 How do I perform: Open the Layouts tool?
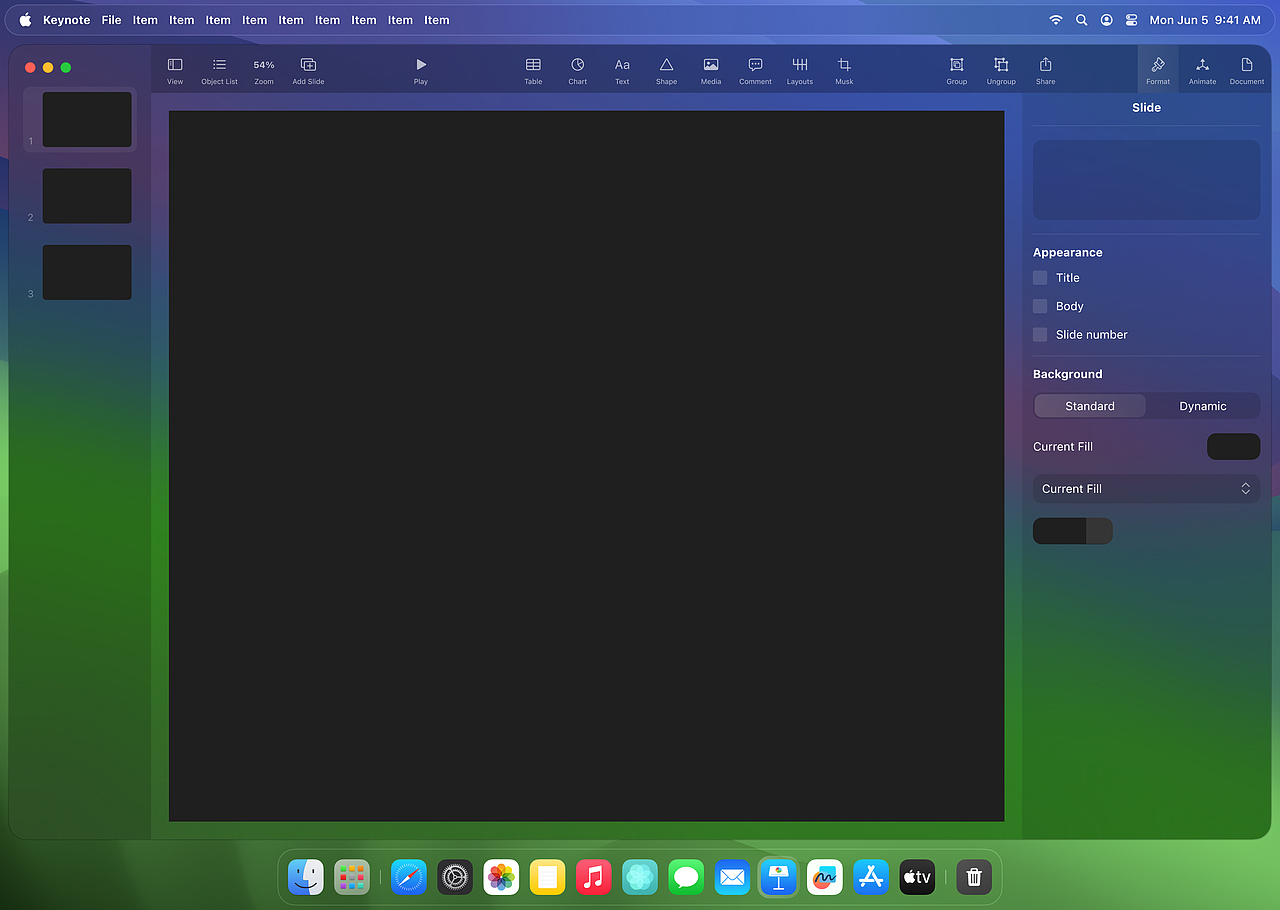coord(799,68)
